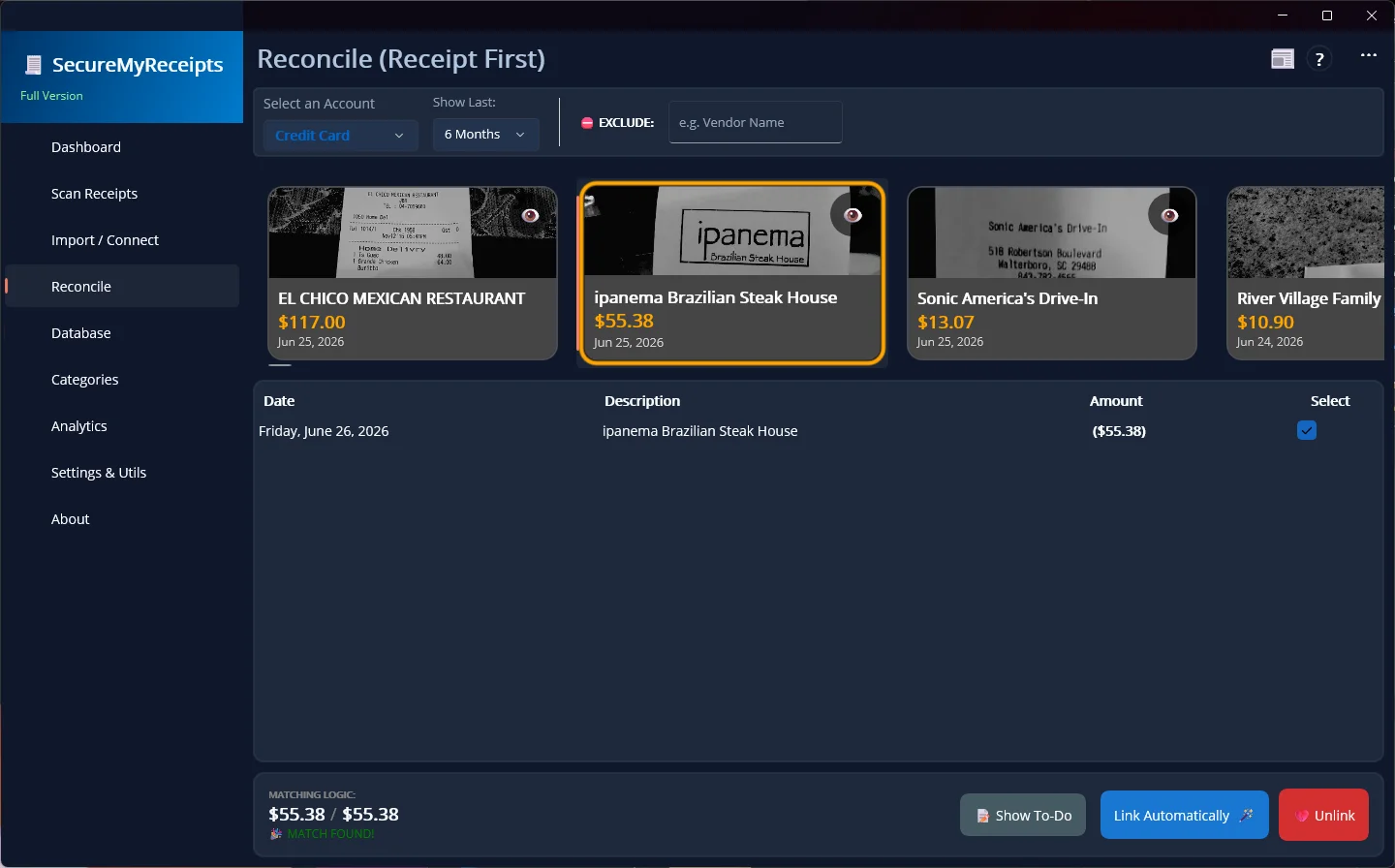Screen dimensions: 1395x868
Task: Toggle the Select checkbox for the ipanema transaction
Action: (x=1307, y=430)
